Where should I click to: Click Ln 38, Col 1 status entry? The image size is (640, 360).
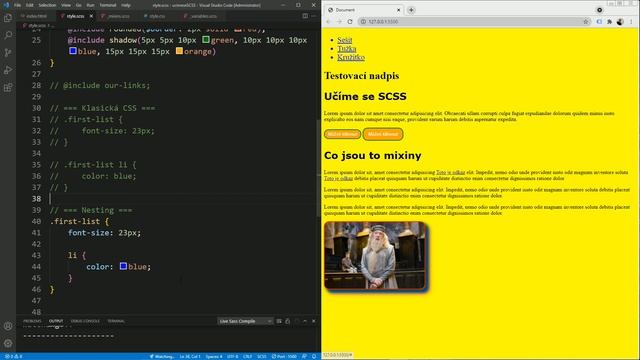[190, 356]
